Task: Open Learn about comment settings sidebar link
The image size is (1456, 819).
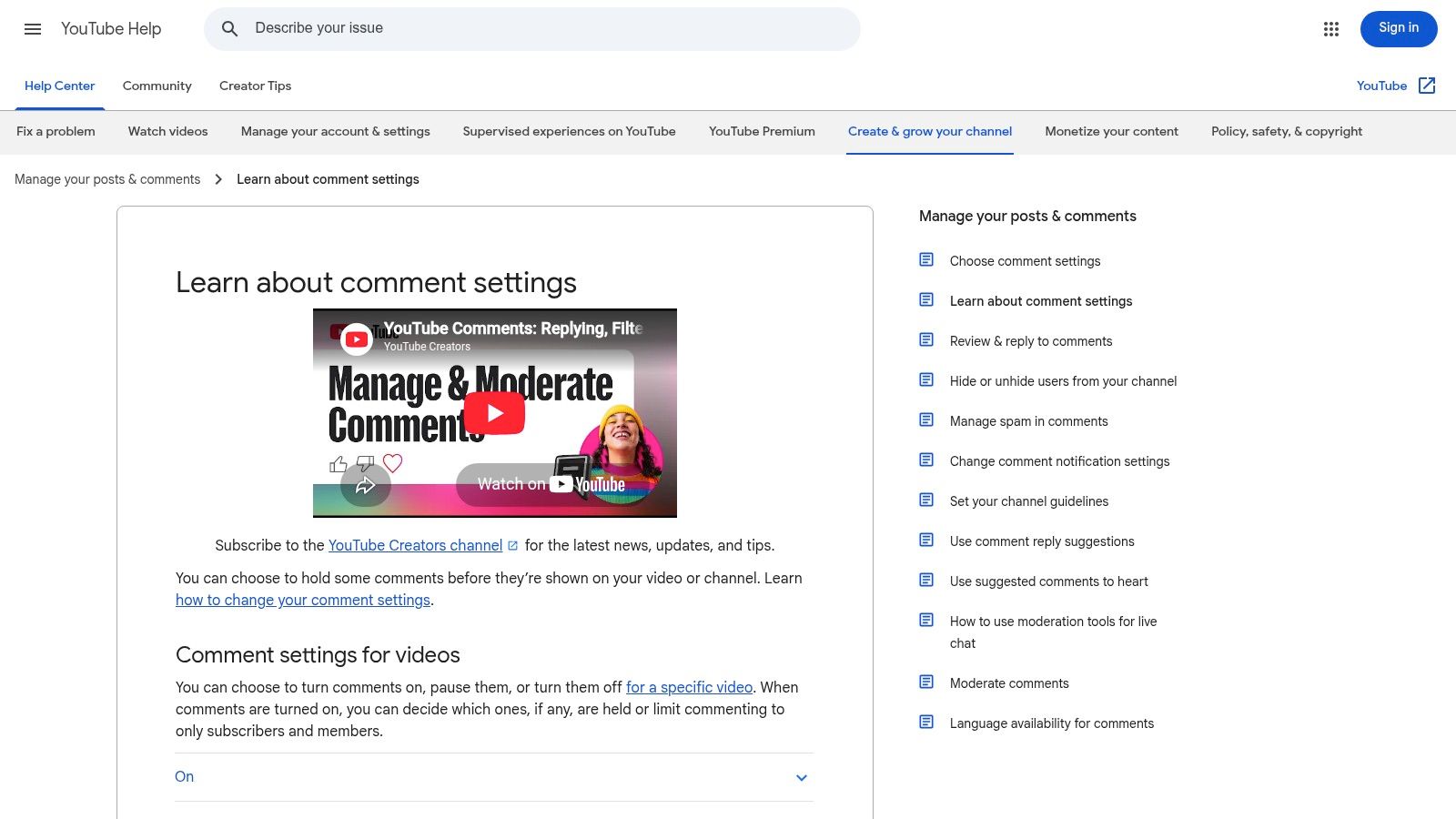Action: coord(1041,300)
